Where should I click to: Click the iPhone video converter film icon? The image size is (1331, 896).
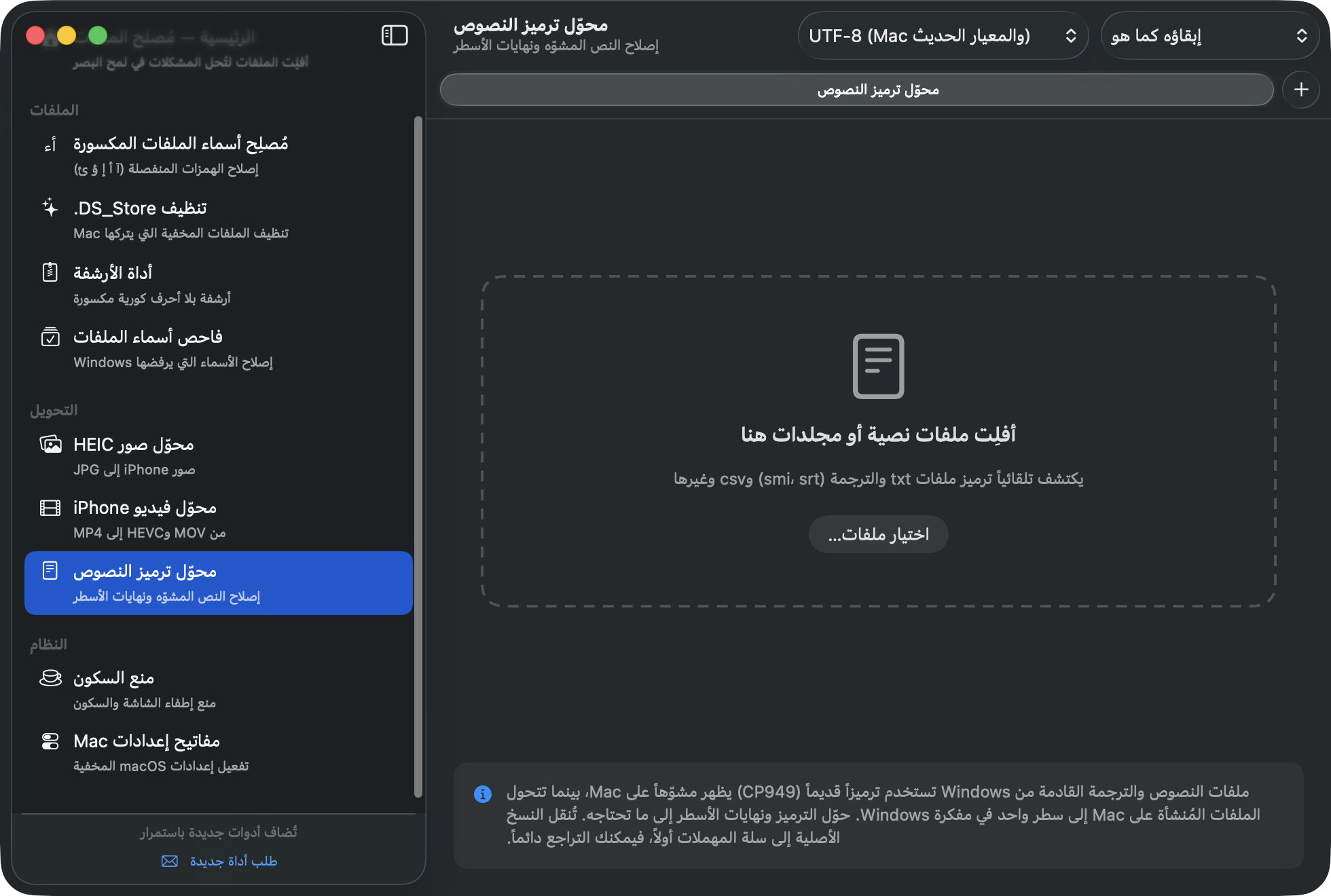tap(50, 508)
